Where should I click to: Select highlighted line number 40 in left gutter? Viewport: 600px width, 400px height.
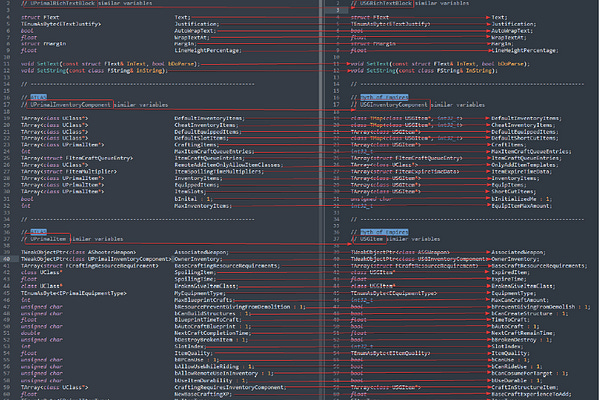[7, 259]
